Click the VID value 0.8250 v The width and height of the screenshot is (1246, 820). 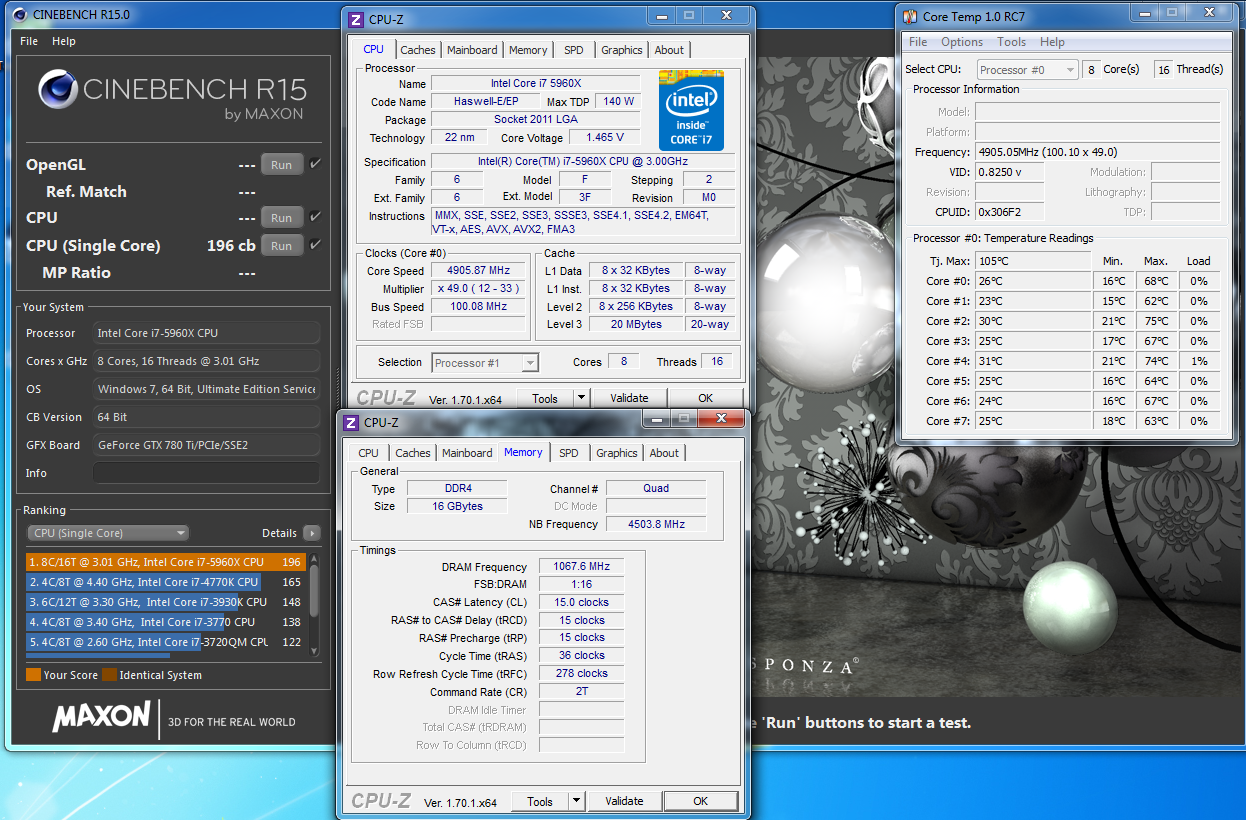pos(1009,172)
